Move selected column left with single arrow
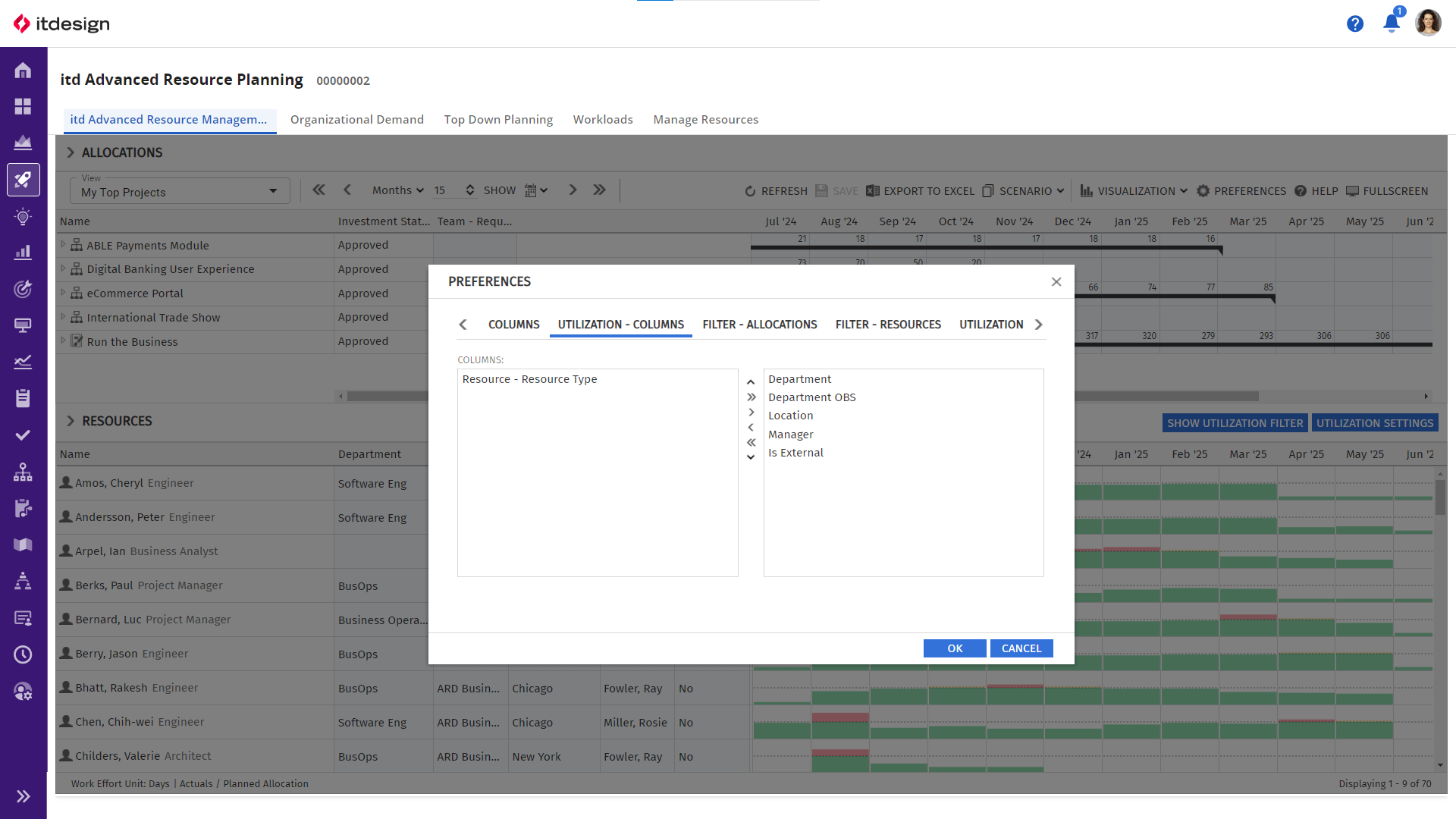This screenshot has width=1456, height=819. [751, 428]
